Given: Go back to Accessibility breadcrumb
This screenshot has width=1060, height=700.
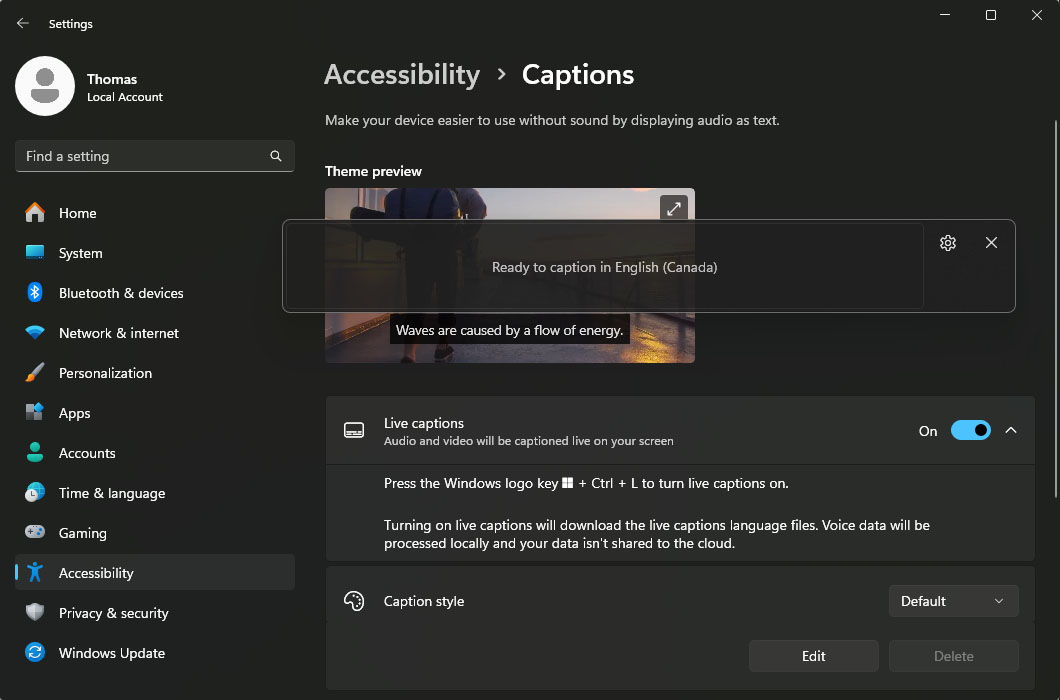Looking at the screenshot, I should 402,74.
